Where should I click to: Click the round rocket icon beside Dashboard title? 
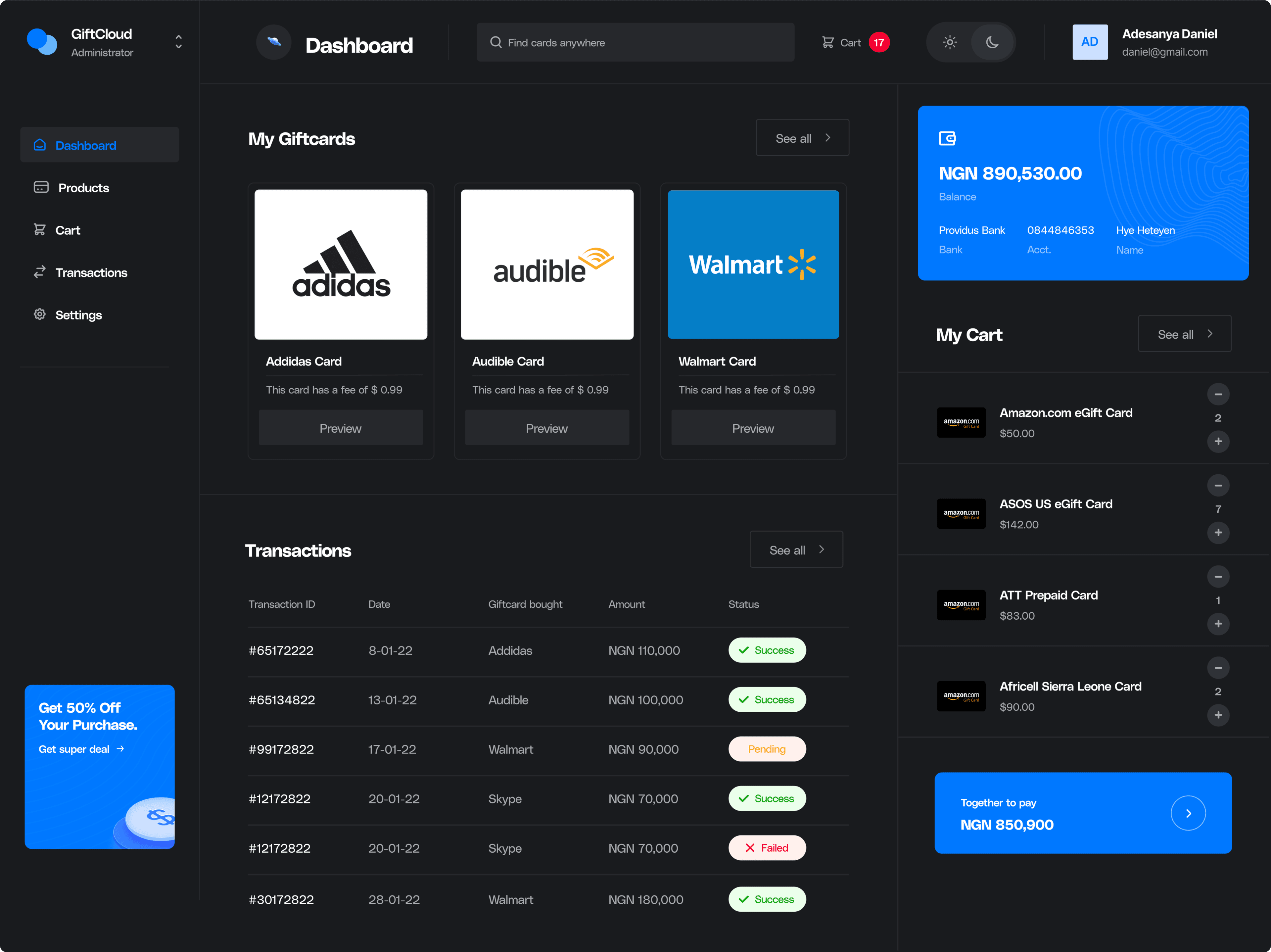point(274,42)
